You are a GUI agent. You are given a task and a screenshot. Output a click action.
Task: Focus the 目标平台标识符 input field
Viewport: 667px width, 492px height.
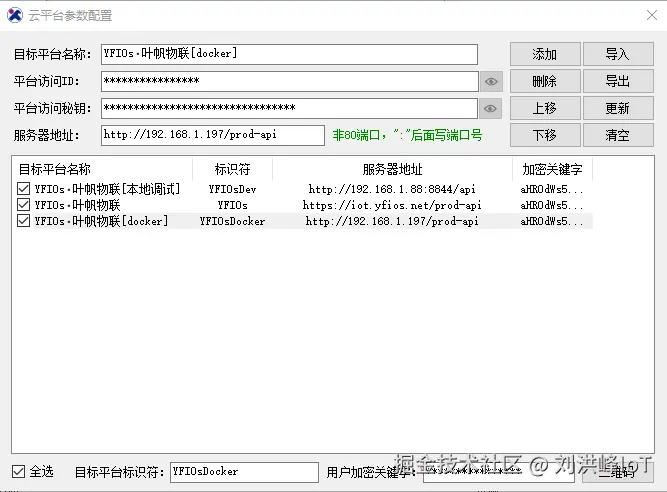[244, 472]
